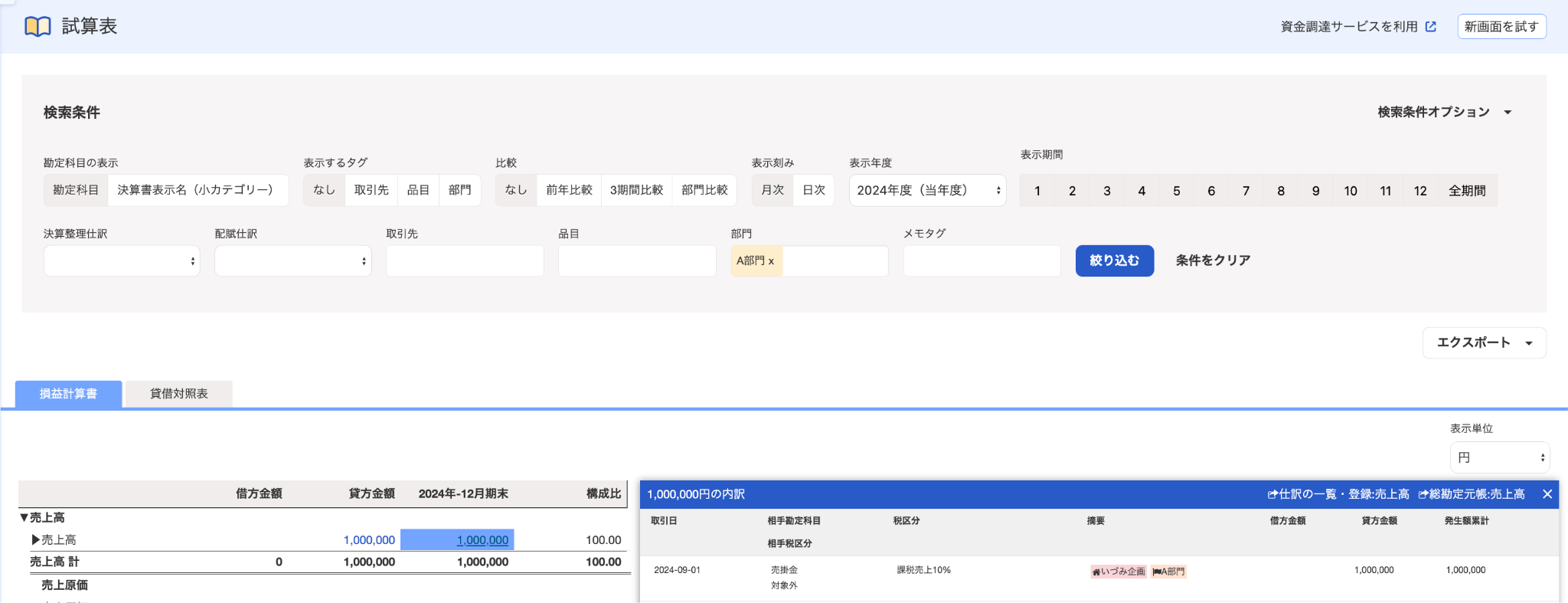Select period month 3
Viewport: 1568px width, 603px height.
[x=1107, y=191]
